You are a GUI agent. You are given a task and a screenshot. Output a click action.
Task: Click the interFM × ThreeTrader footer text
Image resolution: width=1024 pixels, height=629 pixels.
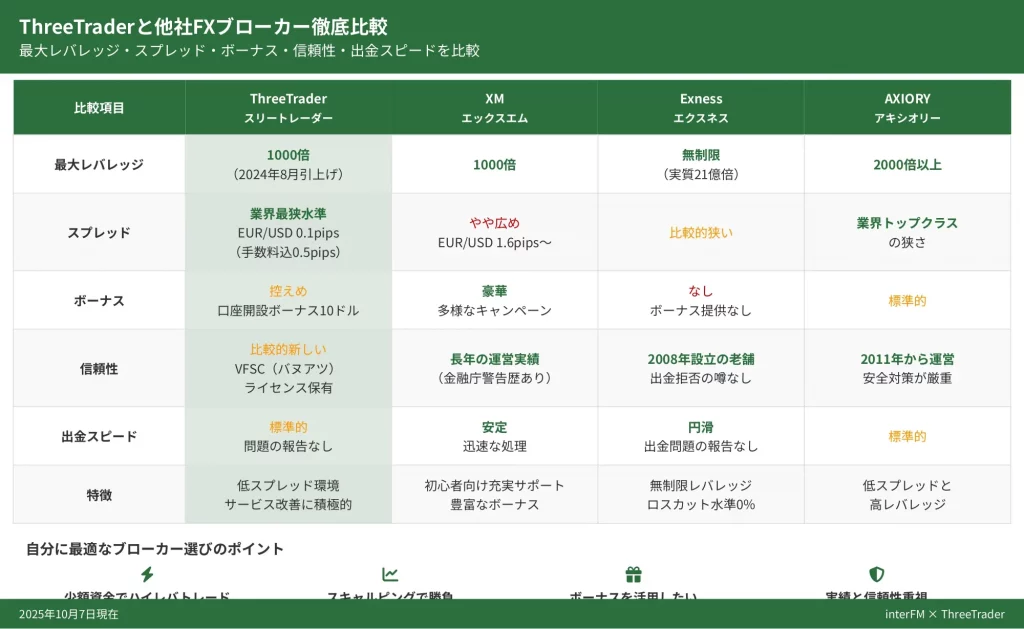click(x=944, y=614)
